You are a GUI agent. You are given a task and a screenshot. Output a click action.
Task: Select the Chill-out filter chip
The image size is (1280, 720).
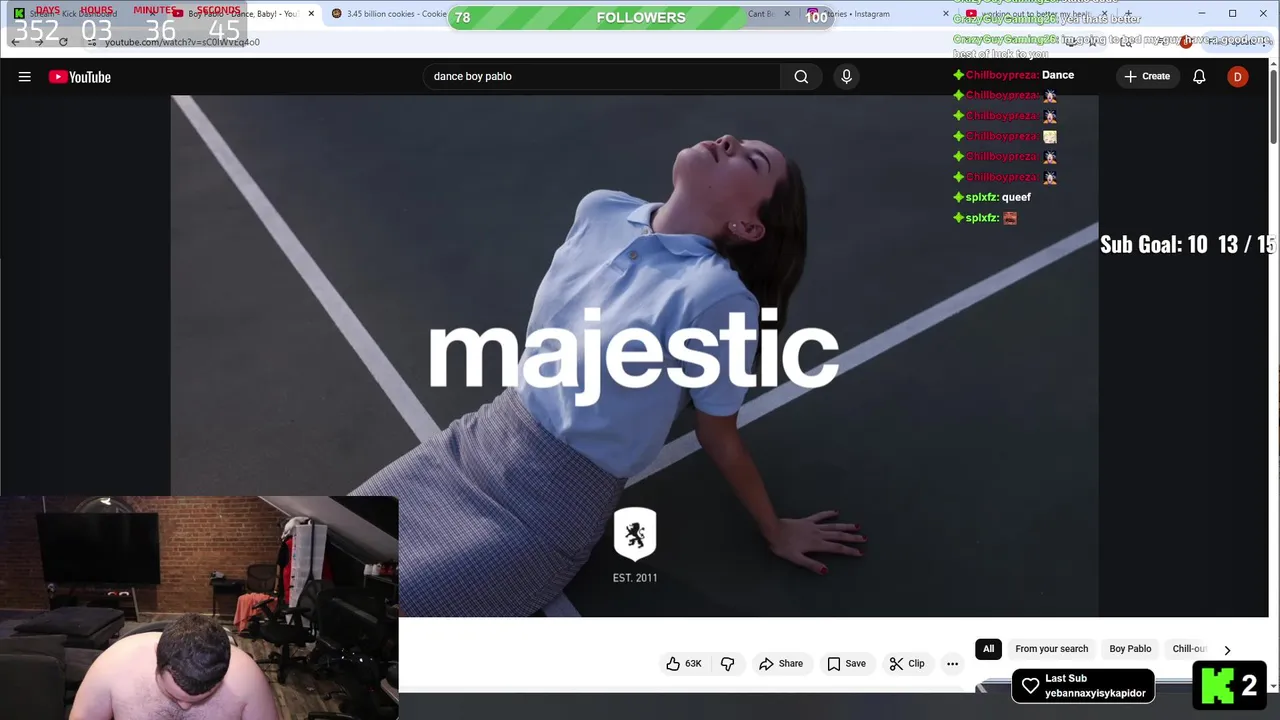[1190, 649]
